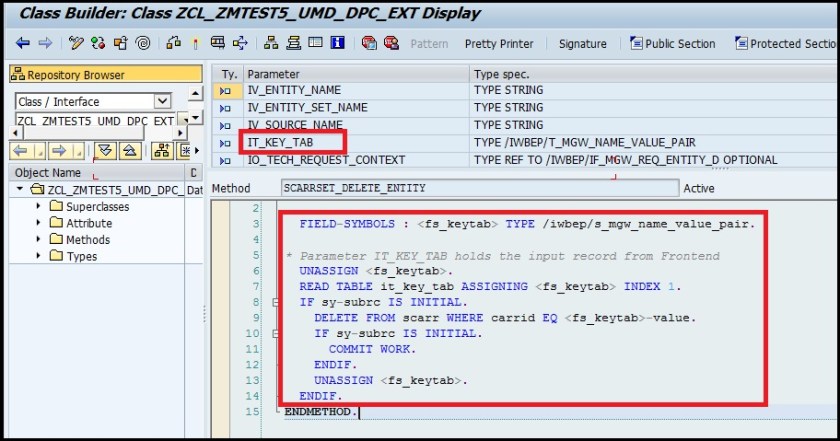The width and height of the screenshot is (840, 441).
Task: Click type icon of IV_ENTITY_NAME row
Action: tap(226, 91)
